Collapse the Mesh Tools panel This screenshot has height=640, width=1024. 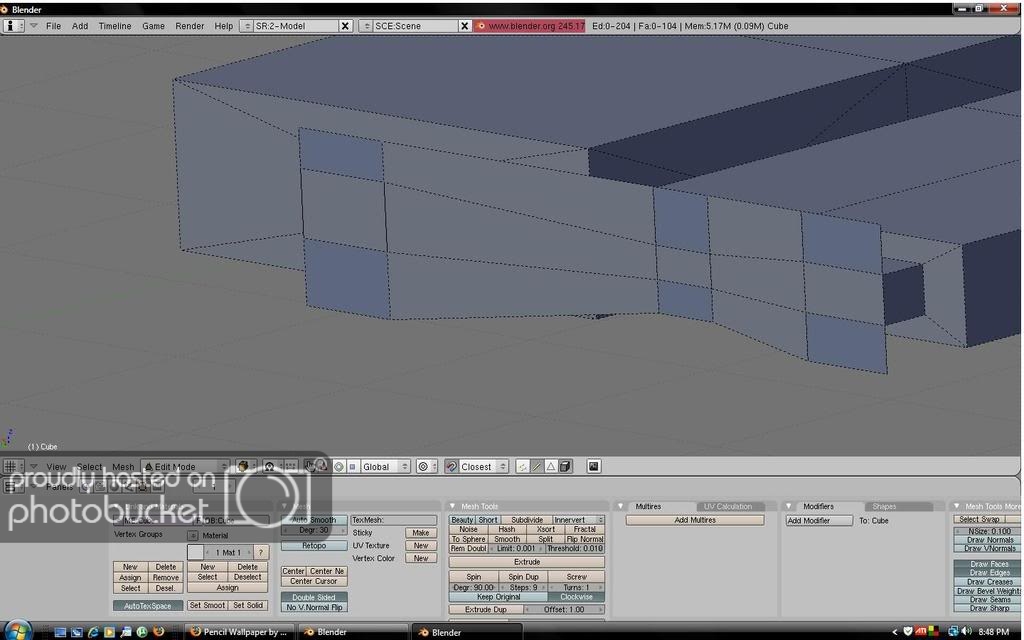coord(452,506)
